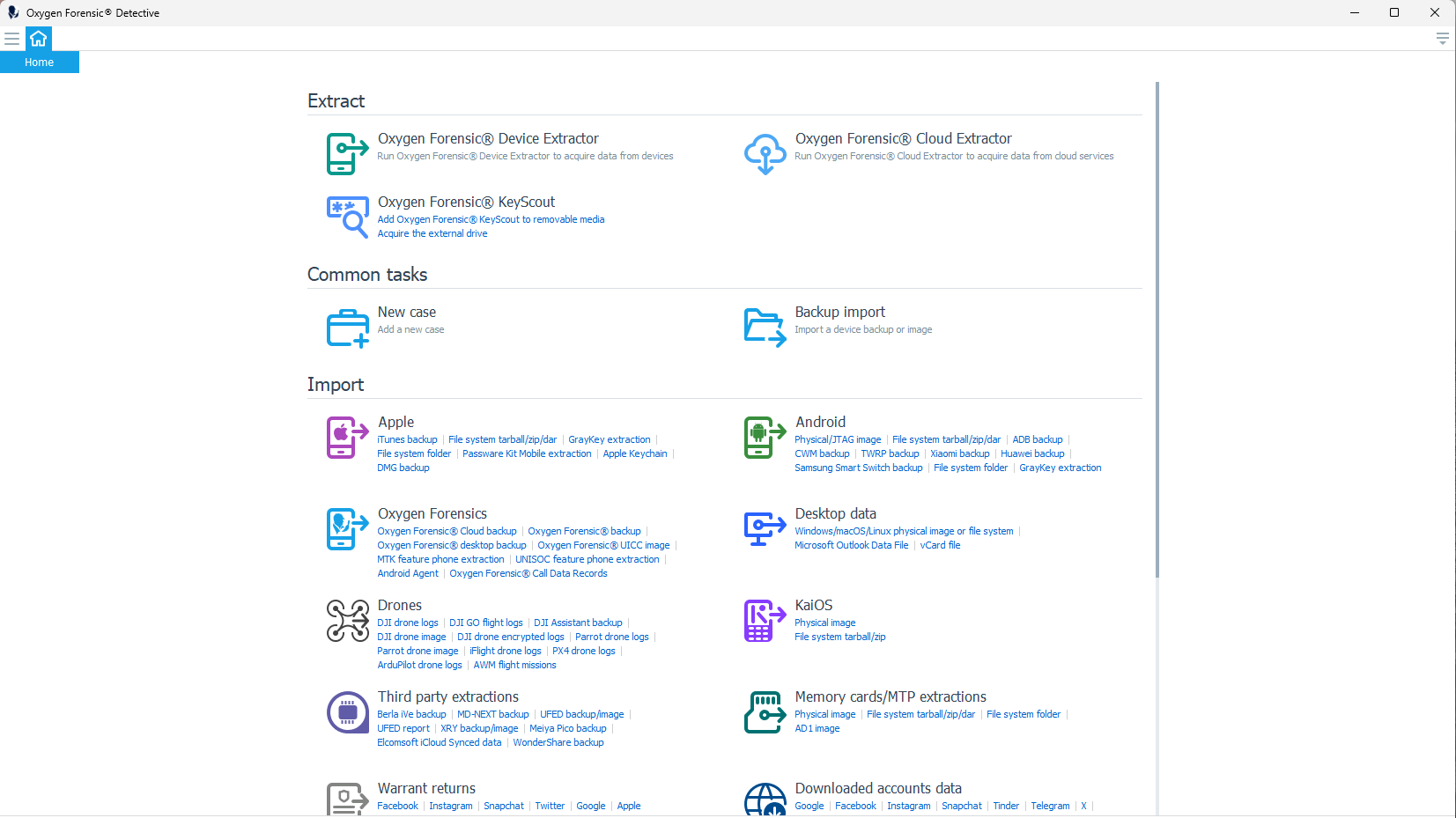
Task: Click the Backup import folder icon
Action: coord(765,328)
